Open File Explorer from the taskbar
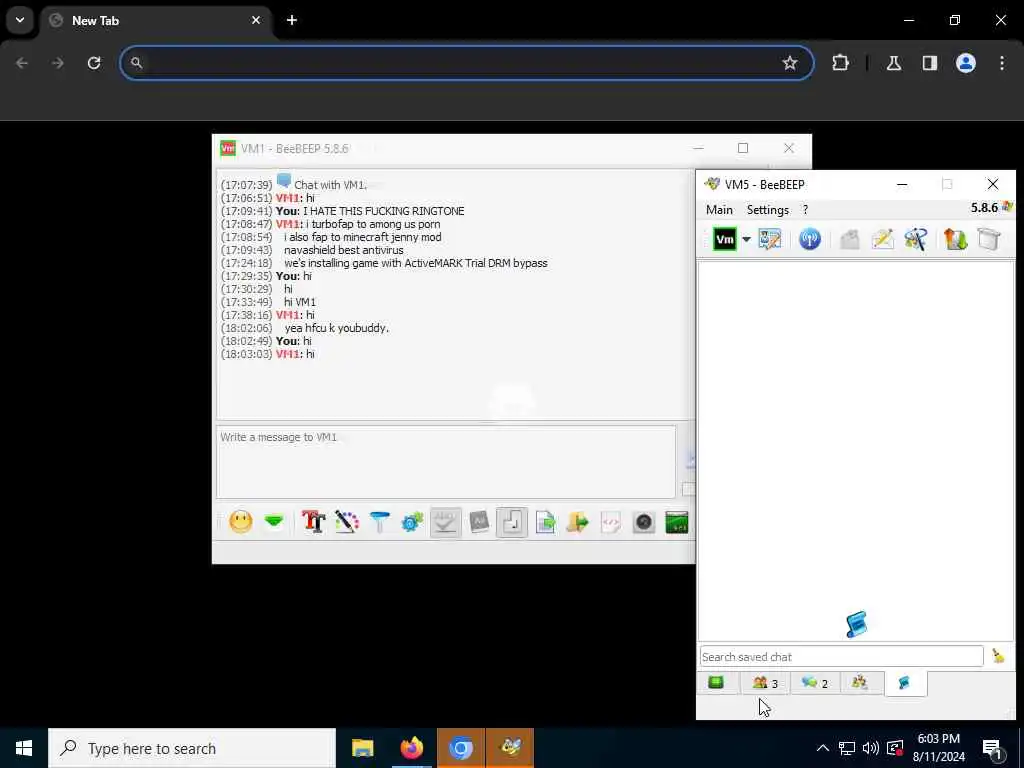Screen dimensions: 1024x768 (x=362, y=748)
